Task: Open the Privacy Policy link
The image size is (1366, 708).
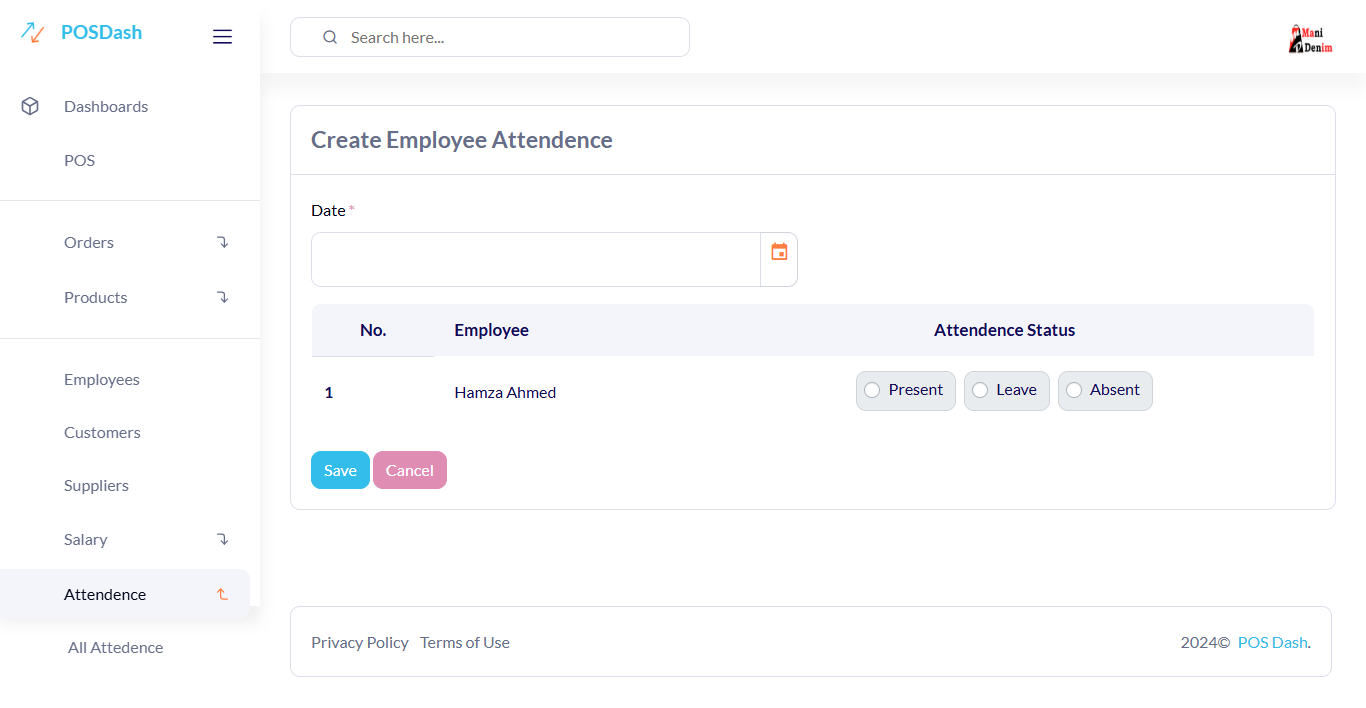Action: coord(360,642)
